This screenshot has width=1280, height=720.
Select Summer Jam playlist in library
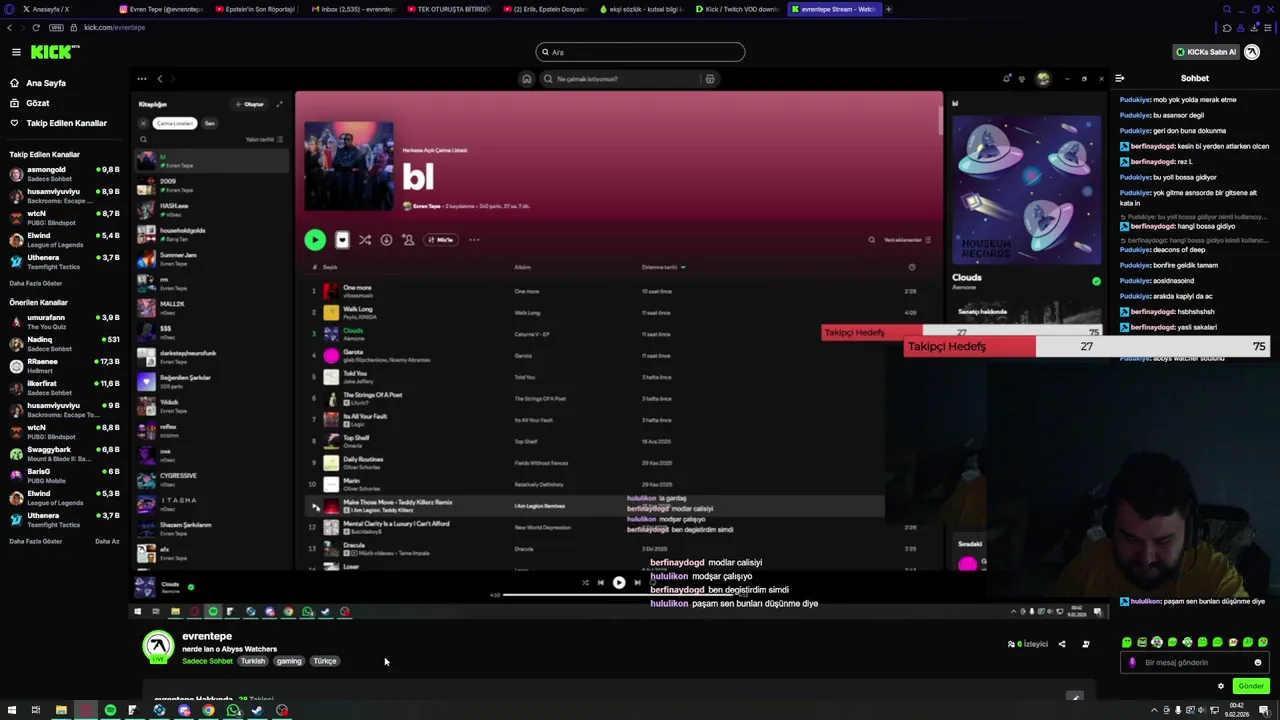click(x=212, y=259)
